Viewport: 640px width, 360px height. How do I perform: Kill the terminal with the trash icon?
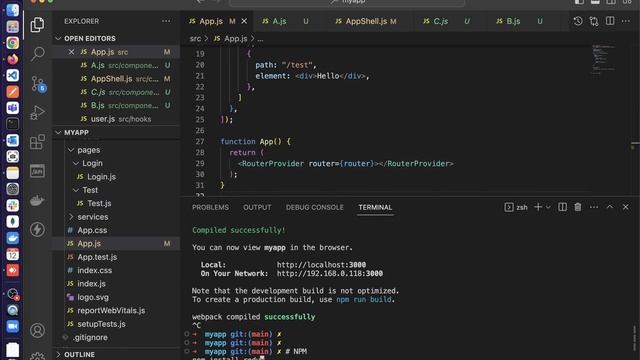click(x=578, y=207)
